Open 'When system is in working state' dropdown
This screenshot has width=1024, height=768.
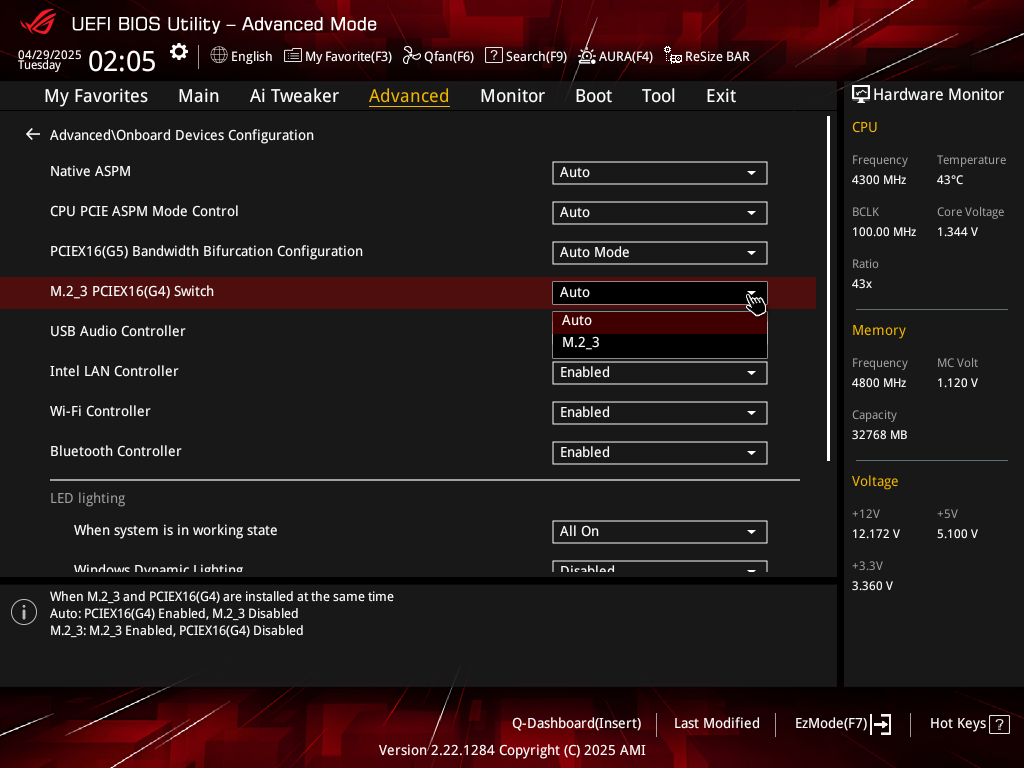660,532
